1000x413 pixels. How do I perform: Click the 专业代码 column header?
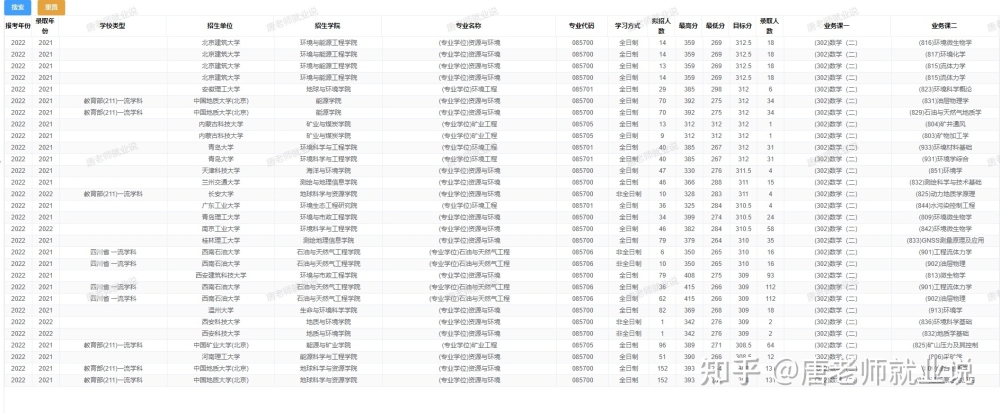point(582,26)
